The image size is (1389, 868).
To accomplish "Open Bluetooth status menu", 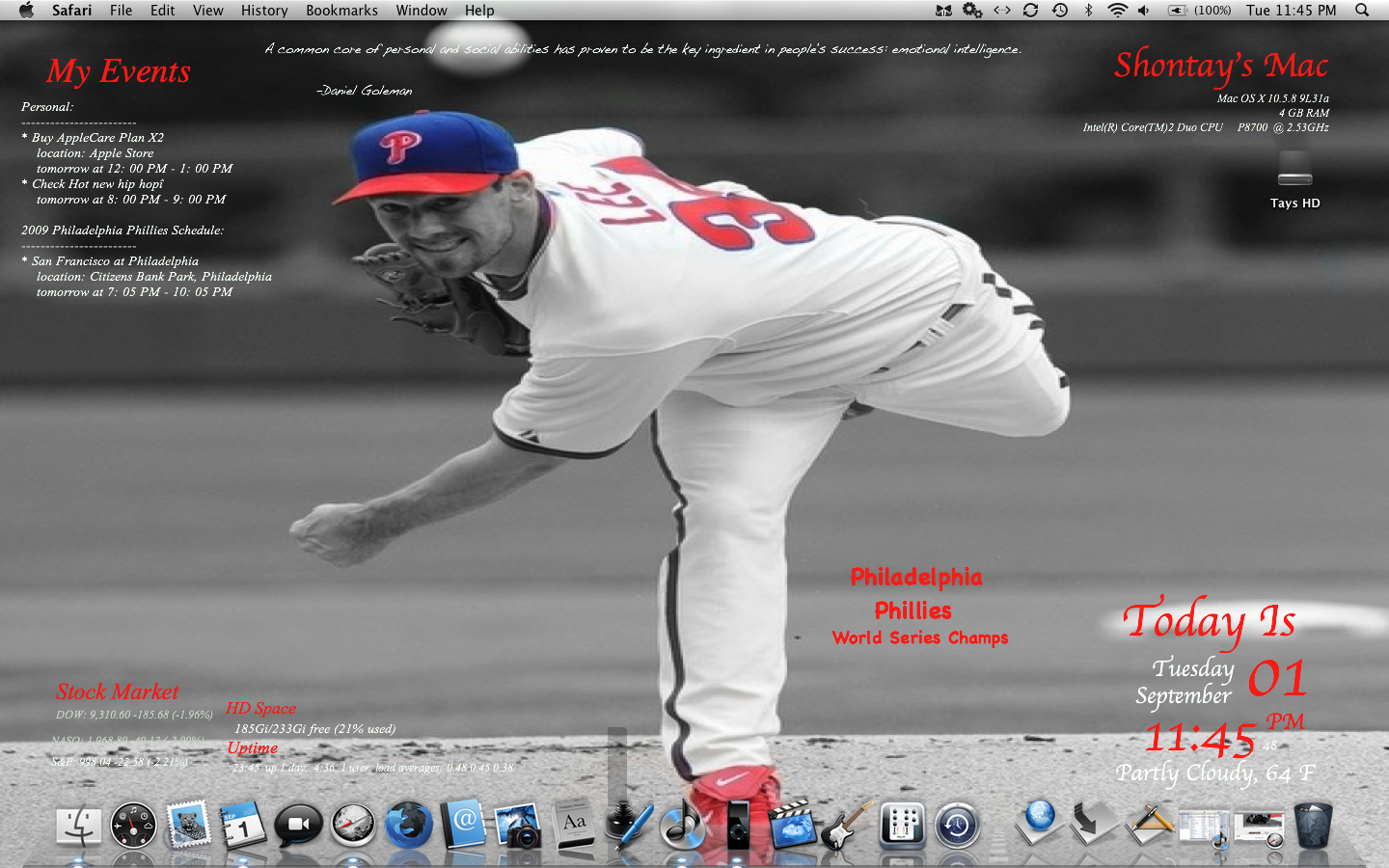I will point(1088,11).
